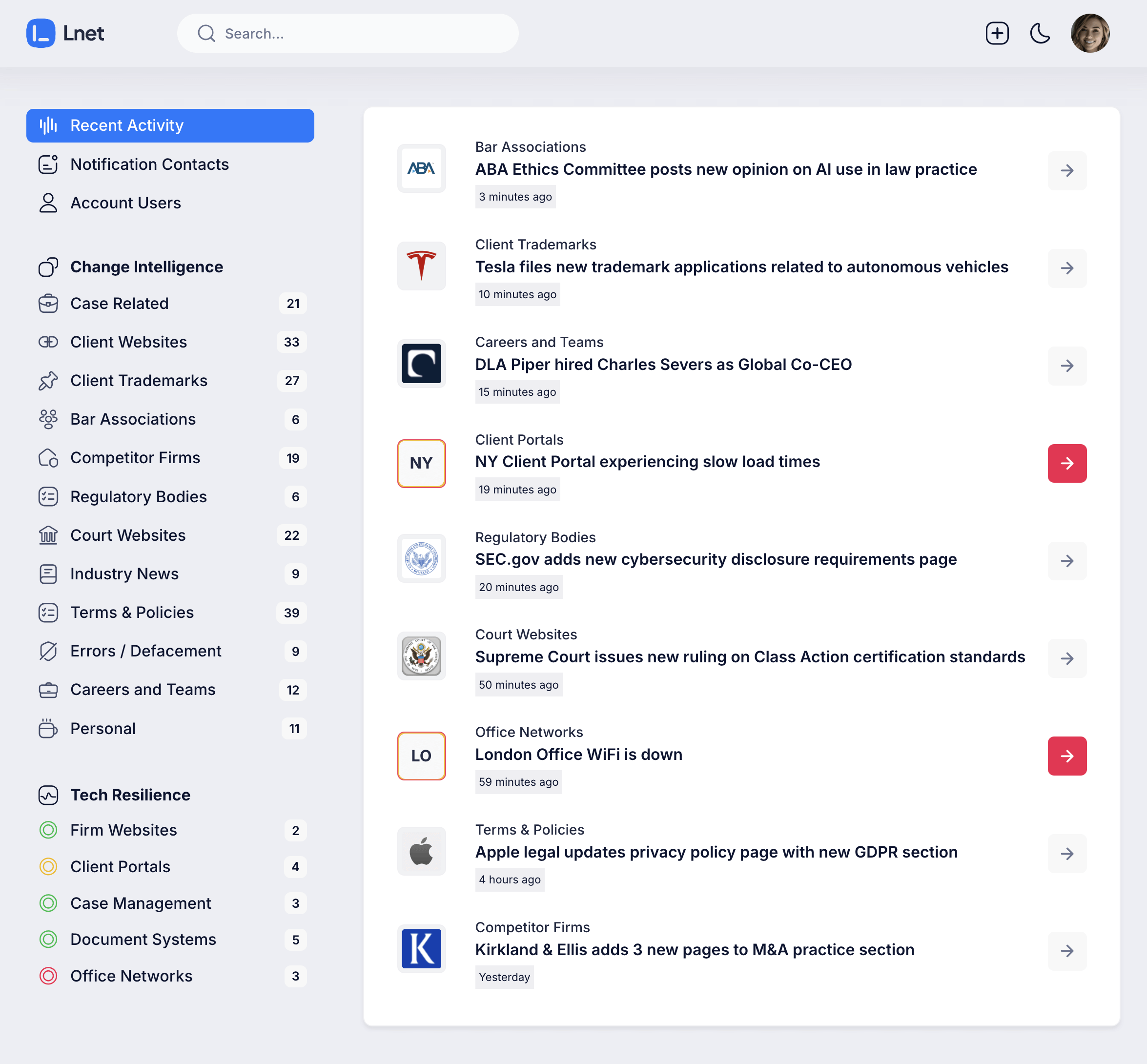The height and width of the screenshot is (1064, 1147).
Task: Open red arrow for NY Client Portal alert
Action: point(1066,464)
